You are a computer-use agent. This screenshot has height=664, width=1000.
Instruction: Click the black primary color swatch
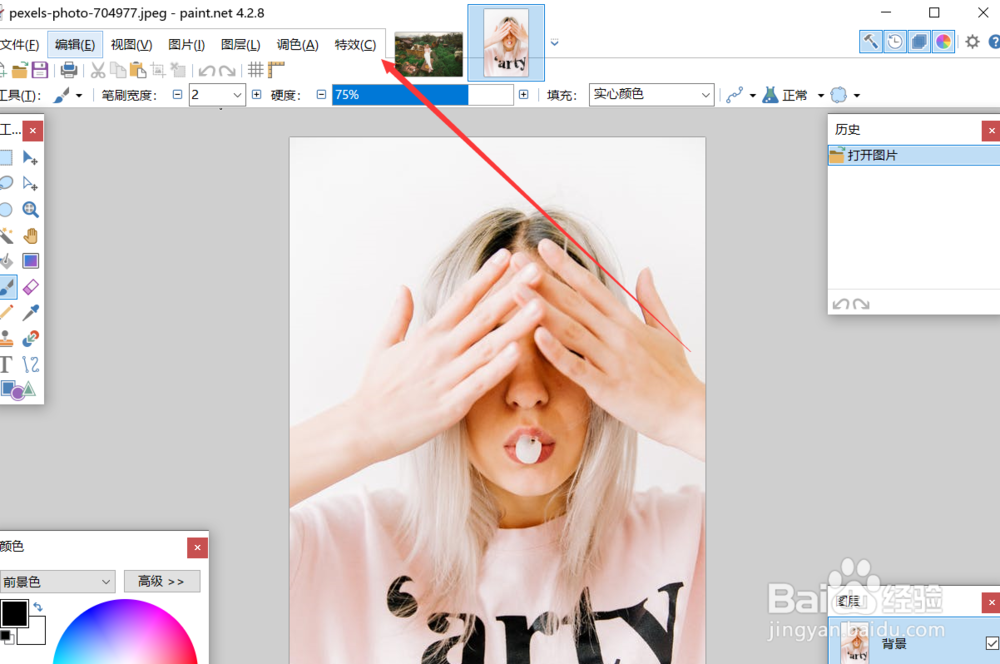click(x=14, y=614)
